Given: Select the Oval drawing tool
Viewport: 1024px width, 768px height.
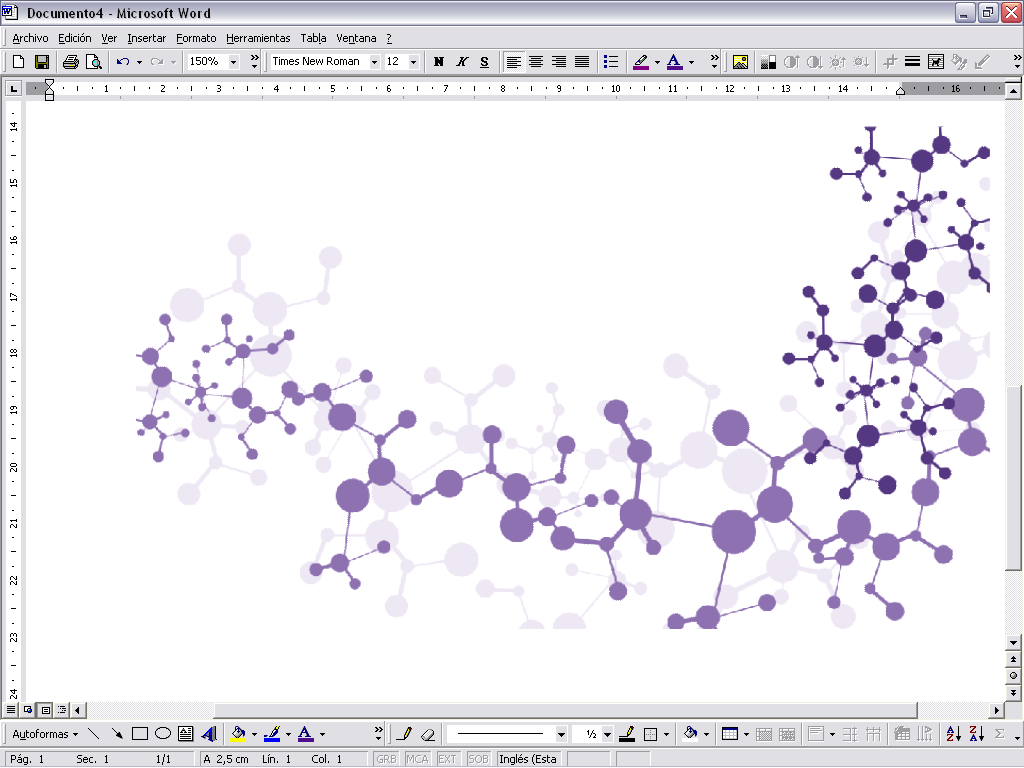Looking at the screenshot, I should [163, 733].
